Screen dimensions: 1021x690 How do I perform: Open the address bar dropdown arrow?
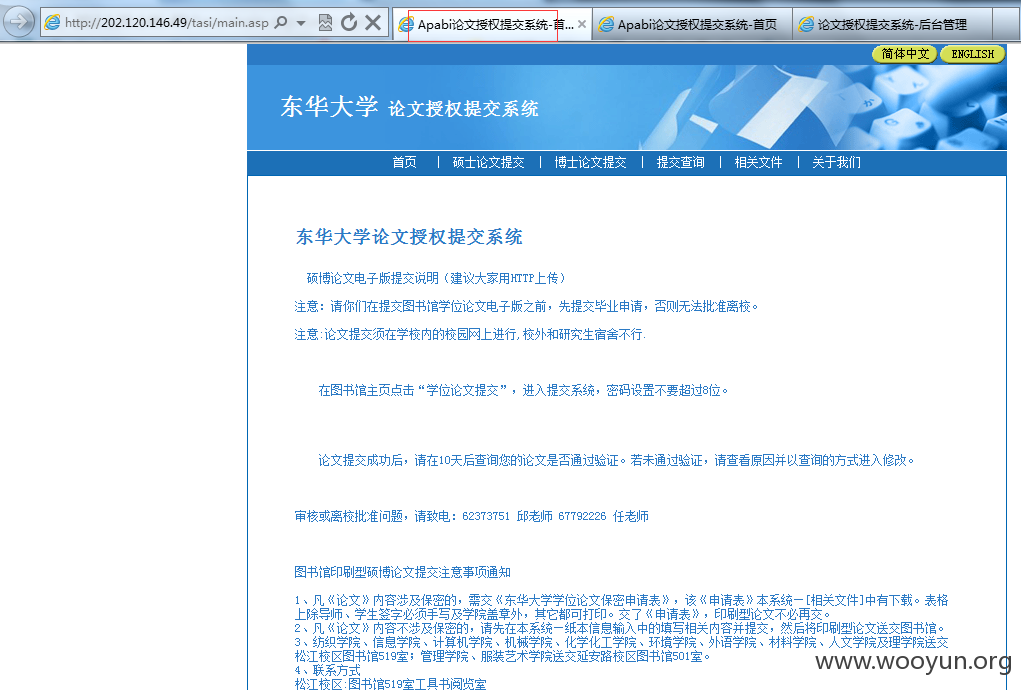click(301, 23)
